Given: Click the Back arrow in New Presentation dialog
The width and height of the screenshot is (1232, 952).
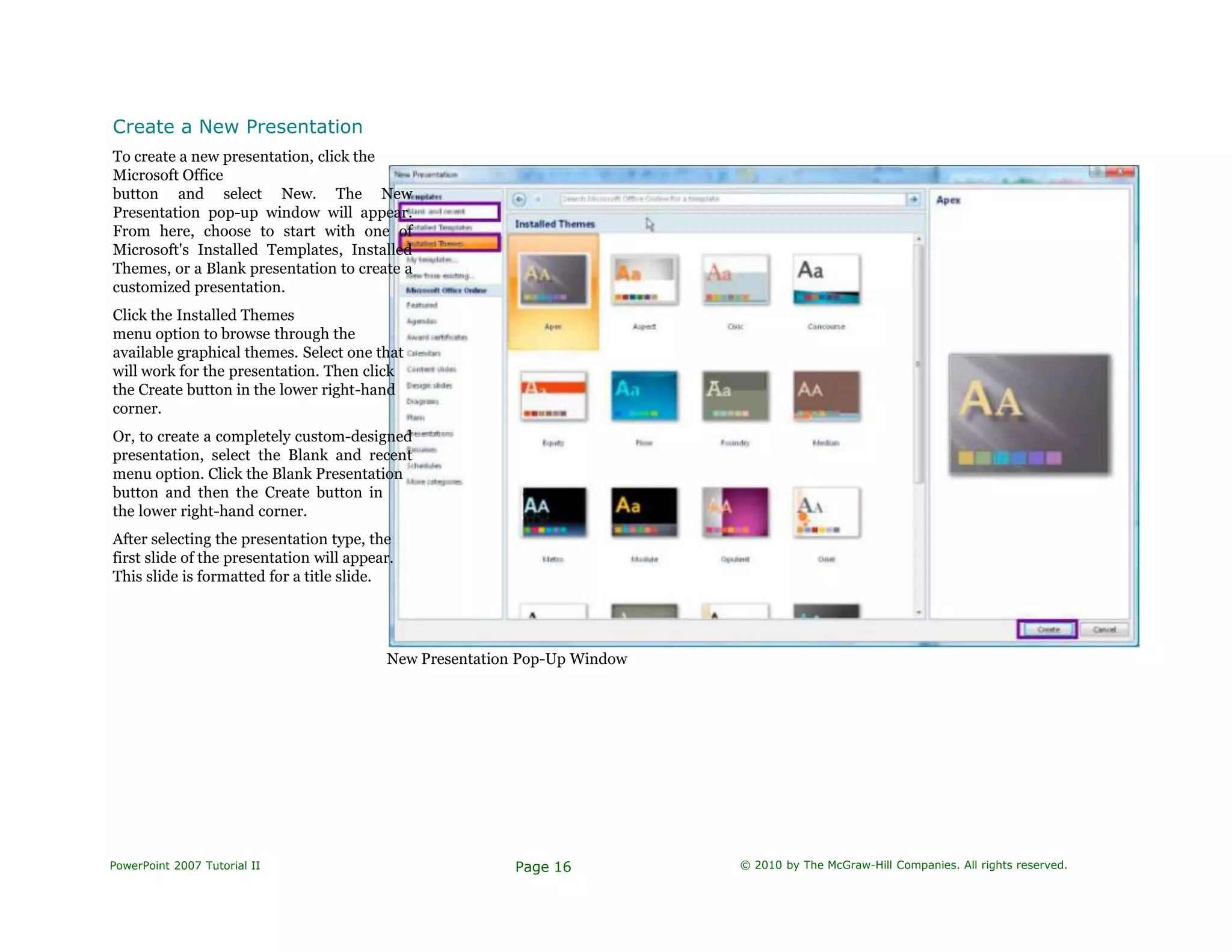Looking at the screenshot, I should click(x=519, y=199).
